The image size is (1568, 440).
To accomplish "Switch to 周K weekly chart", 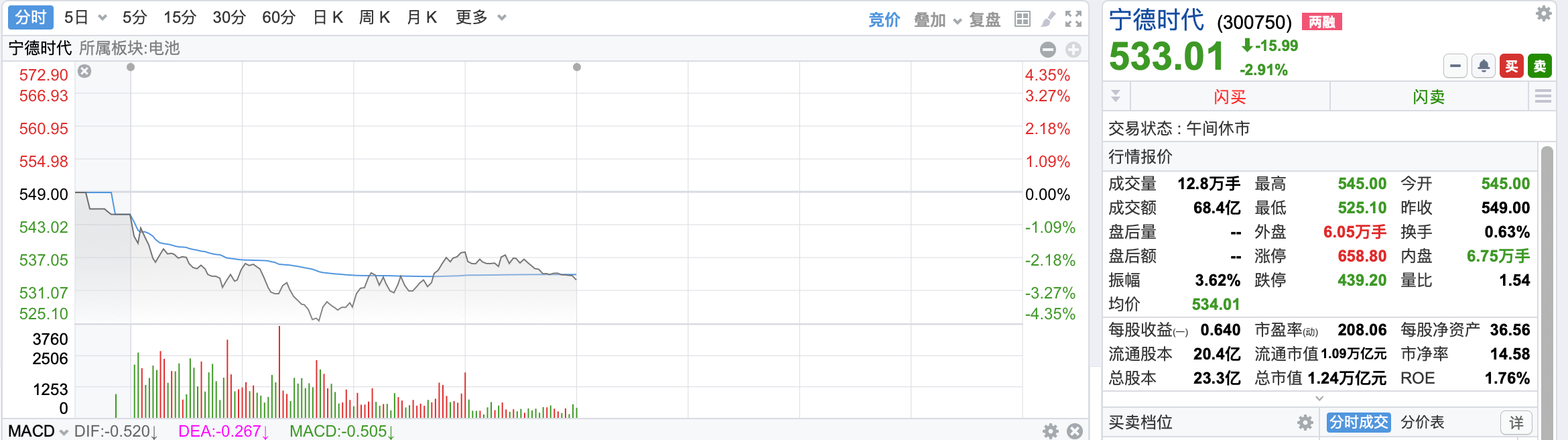I will (375, 17).
